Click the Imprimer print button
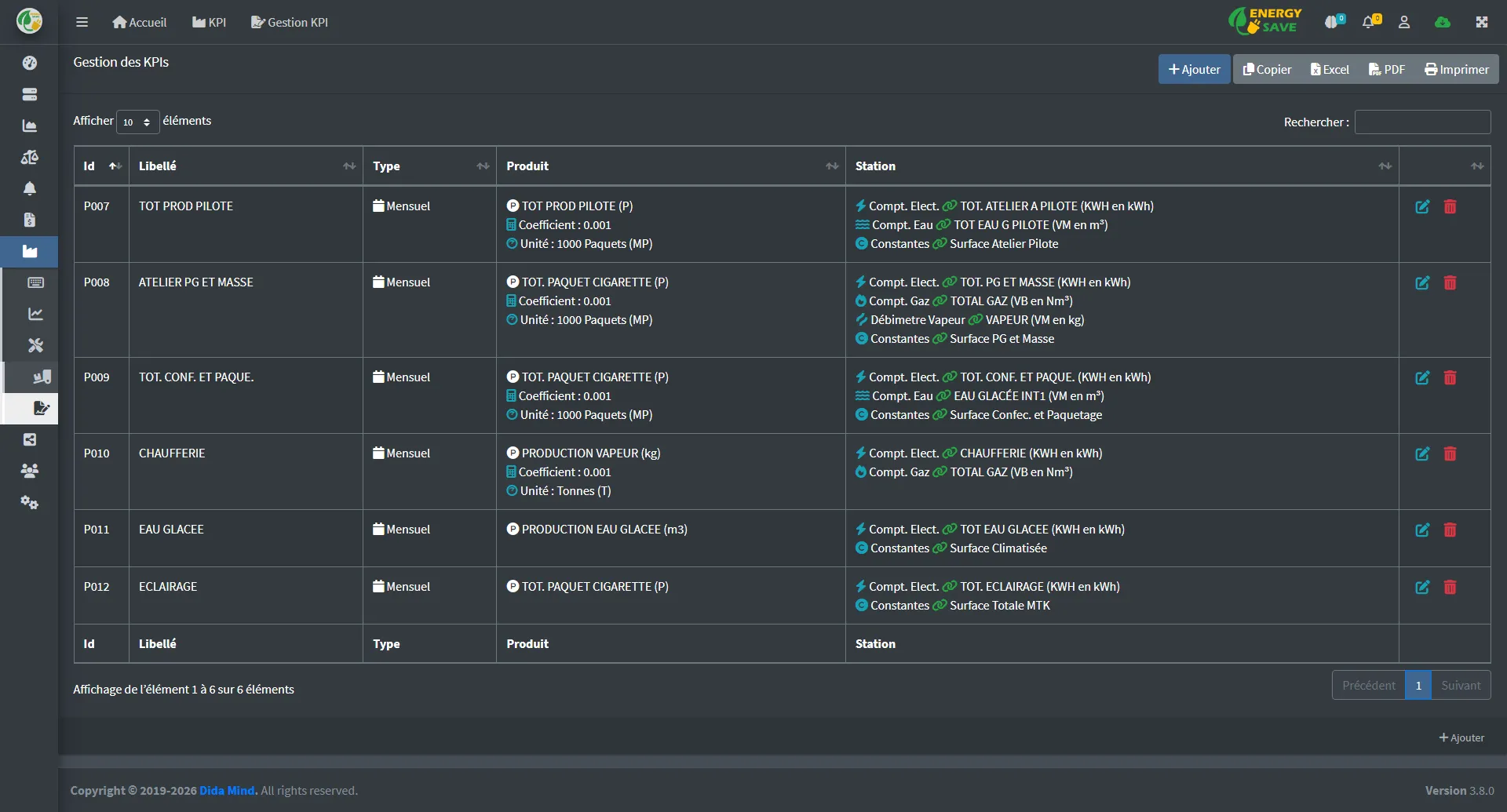The height and width of the screenshot is (812, 1507). point(1457,69)
